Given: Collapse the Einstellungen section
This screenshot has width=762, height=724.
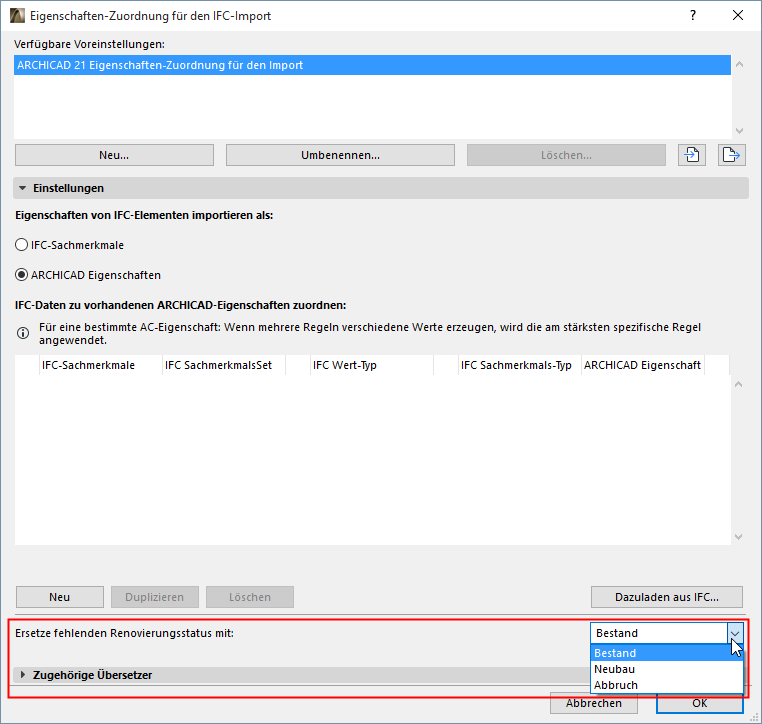Looking at the screenshot, I should pos(22,188).
